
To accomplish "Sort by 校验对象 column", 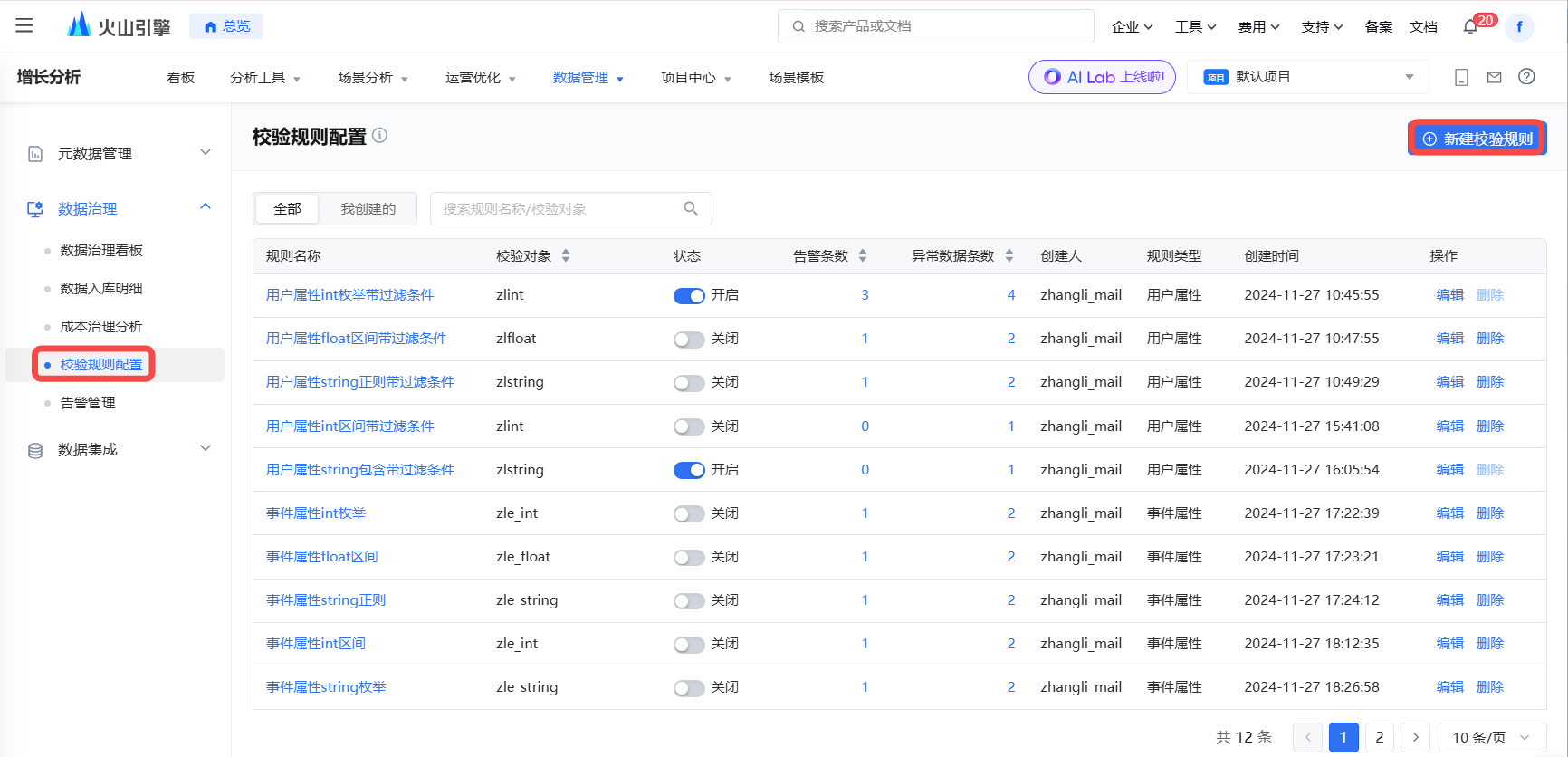I will [566, 255].
